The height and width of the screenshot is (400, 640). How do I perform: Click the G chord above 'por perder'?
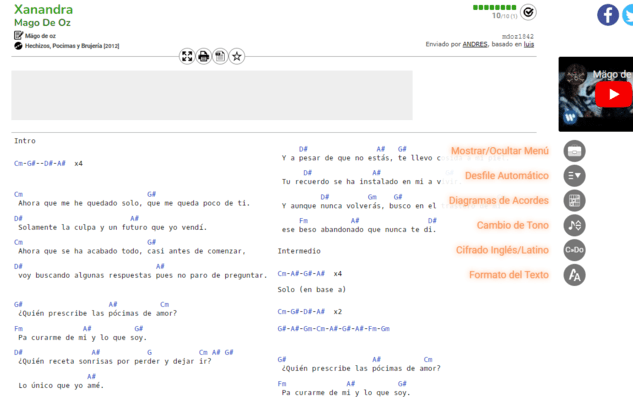(149, 352)
